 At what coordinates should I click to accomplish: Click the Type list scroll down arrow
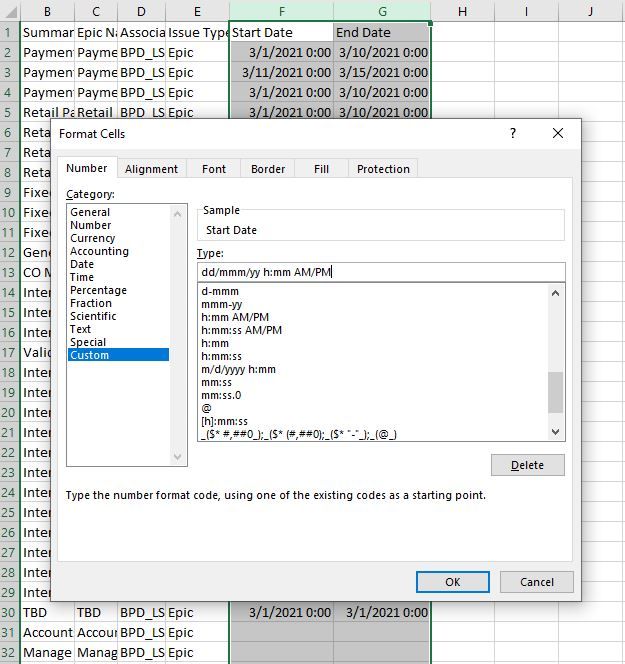click(x=556, y=432)
